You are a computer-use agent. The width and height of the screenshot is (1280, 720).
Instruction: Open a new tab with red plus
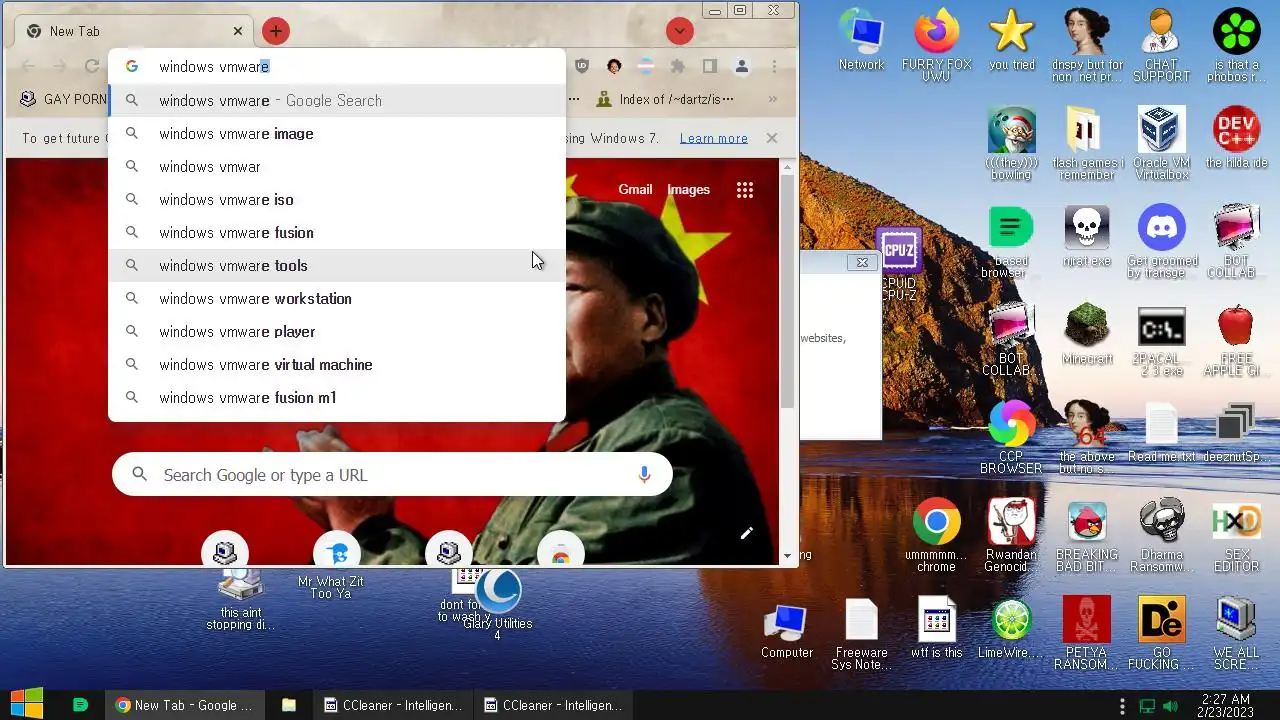[x=275, y=31]
